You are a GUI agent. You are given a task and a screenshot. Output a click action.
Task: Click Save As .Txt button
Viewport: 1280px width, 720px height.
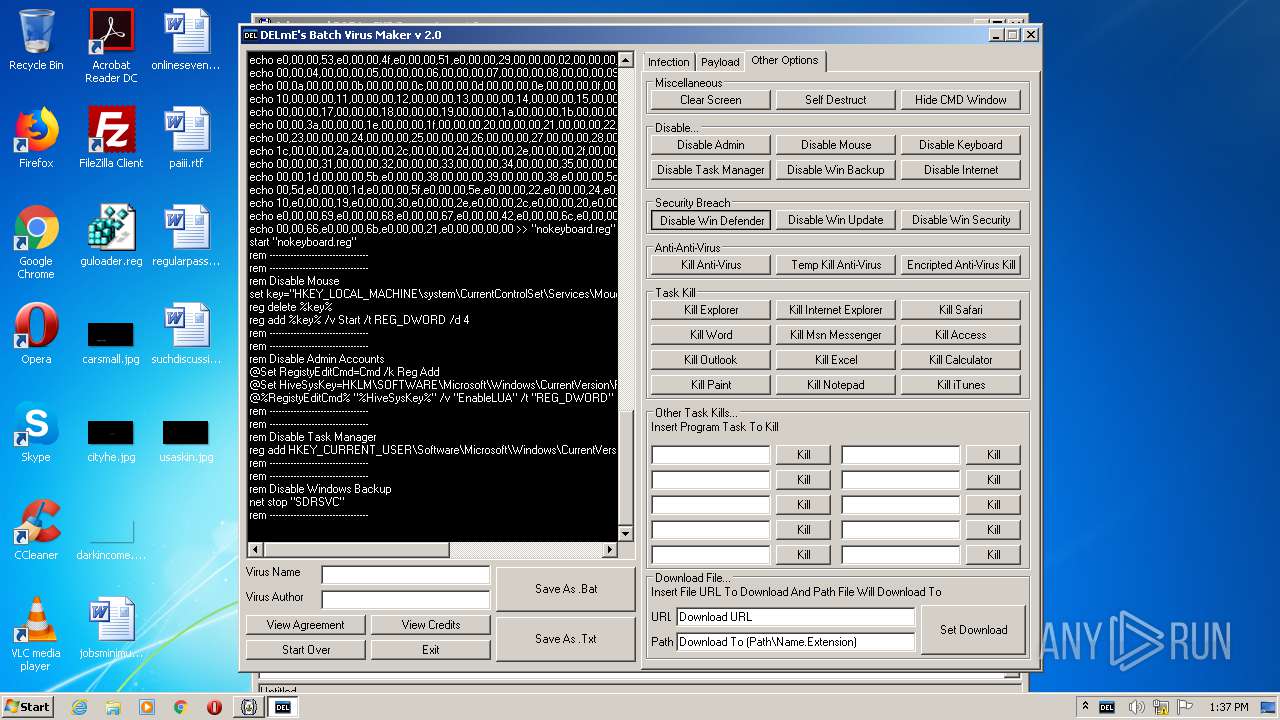pyautogui.click(x=565, y=639)
